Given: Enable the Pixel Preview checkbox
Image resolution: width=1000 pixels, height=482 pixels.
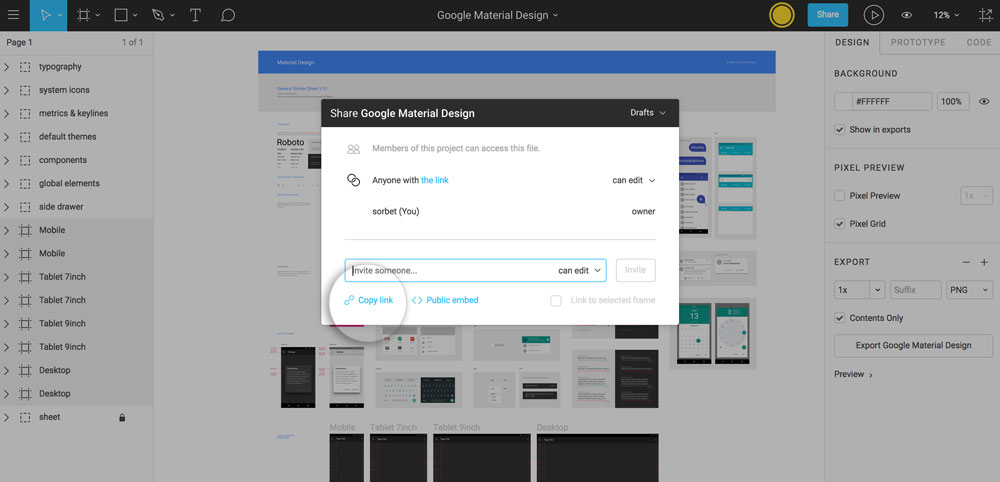Looking at the screenshot, I should click(x=840, y=196).
